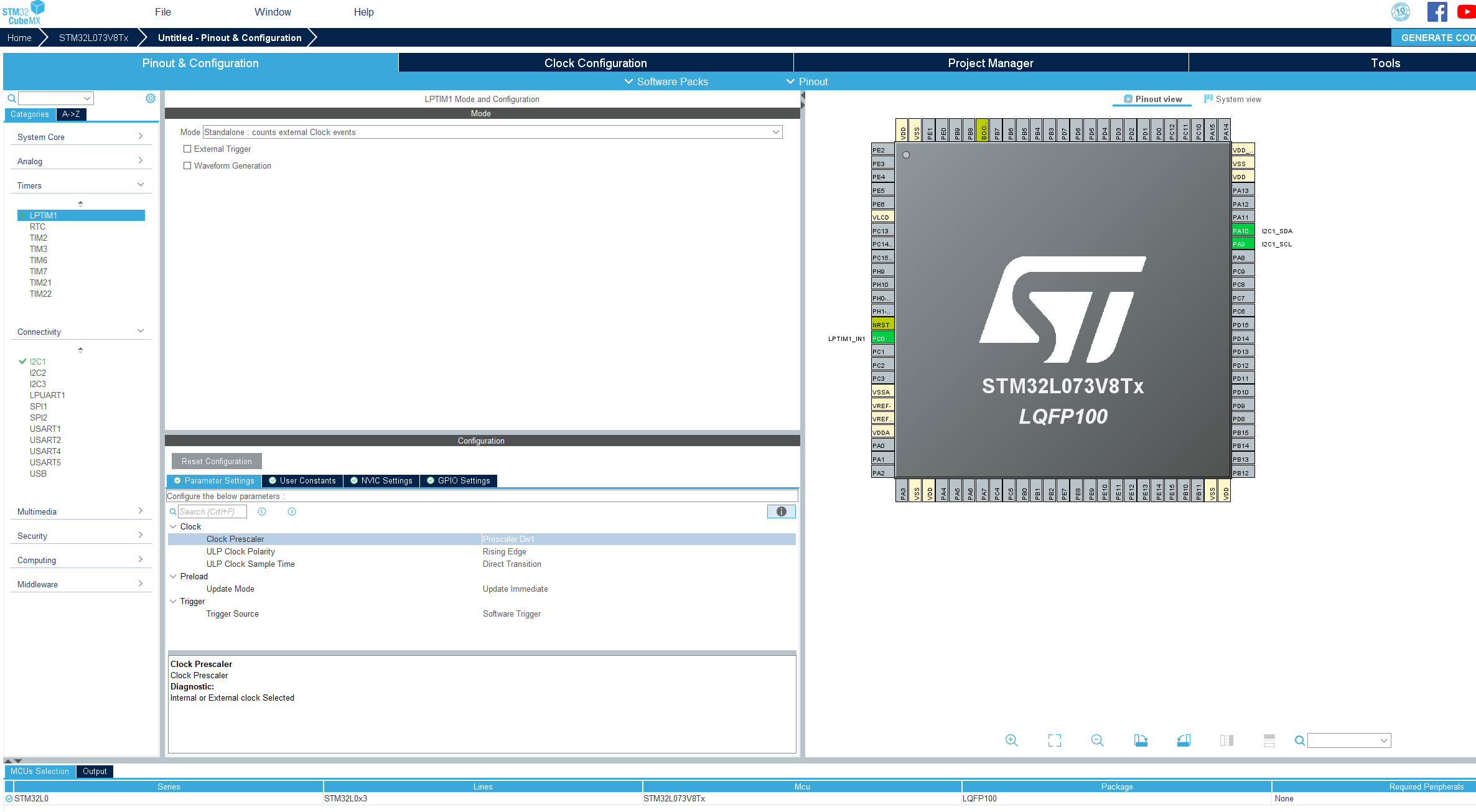Collapse the Trigger parameter group
This screenshot has height=812, width=1476.
173,601
